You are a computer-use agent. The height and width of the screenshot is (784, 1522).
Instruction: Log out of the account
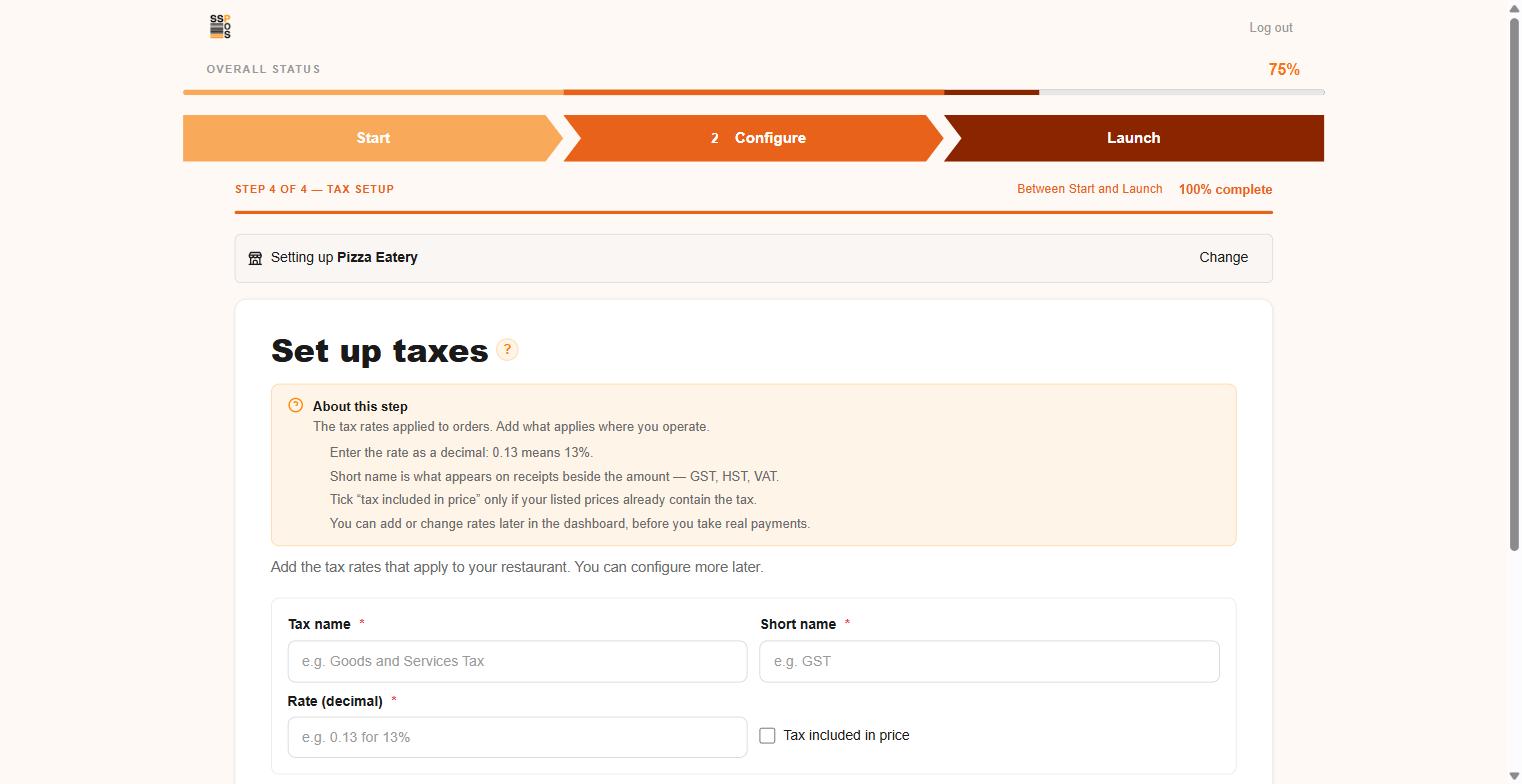point(1270,28)
